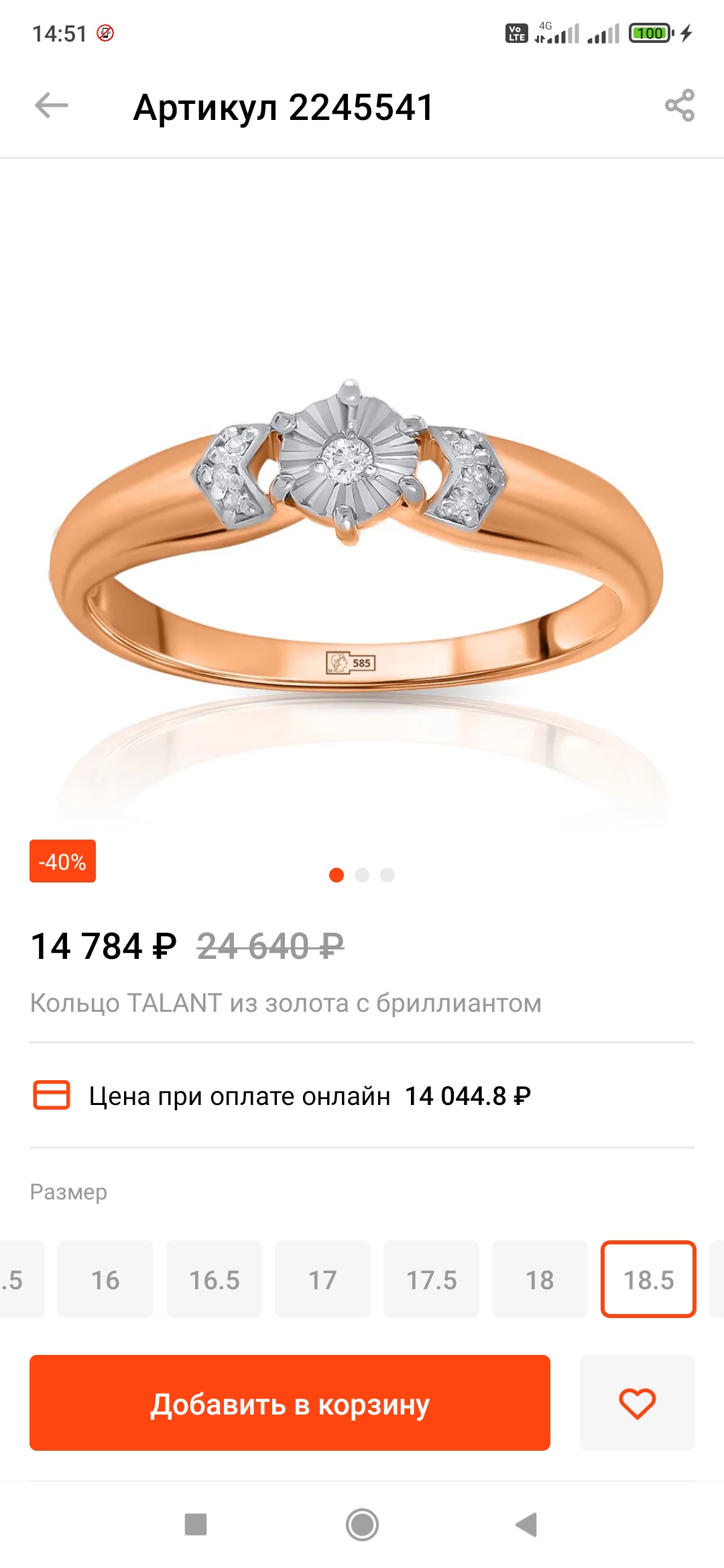The height and width of the screenshot is (1568, 724).
Task: Select ring size 17
Action: tap(322, 1279)
